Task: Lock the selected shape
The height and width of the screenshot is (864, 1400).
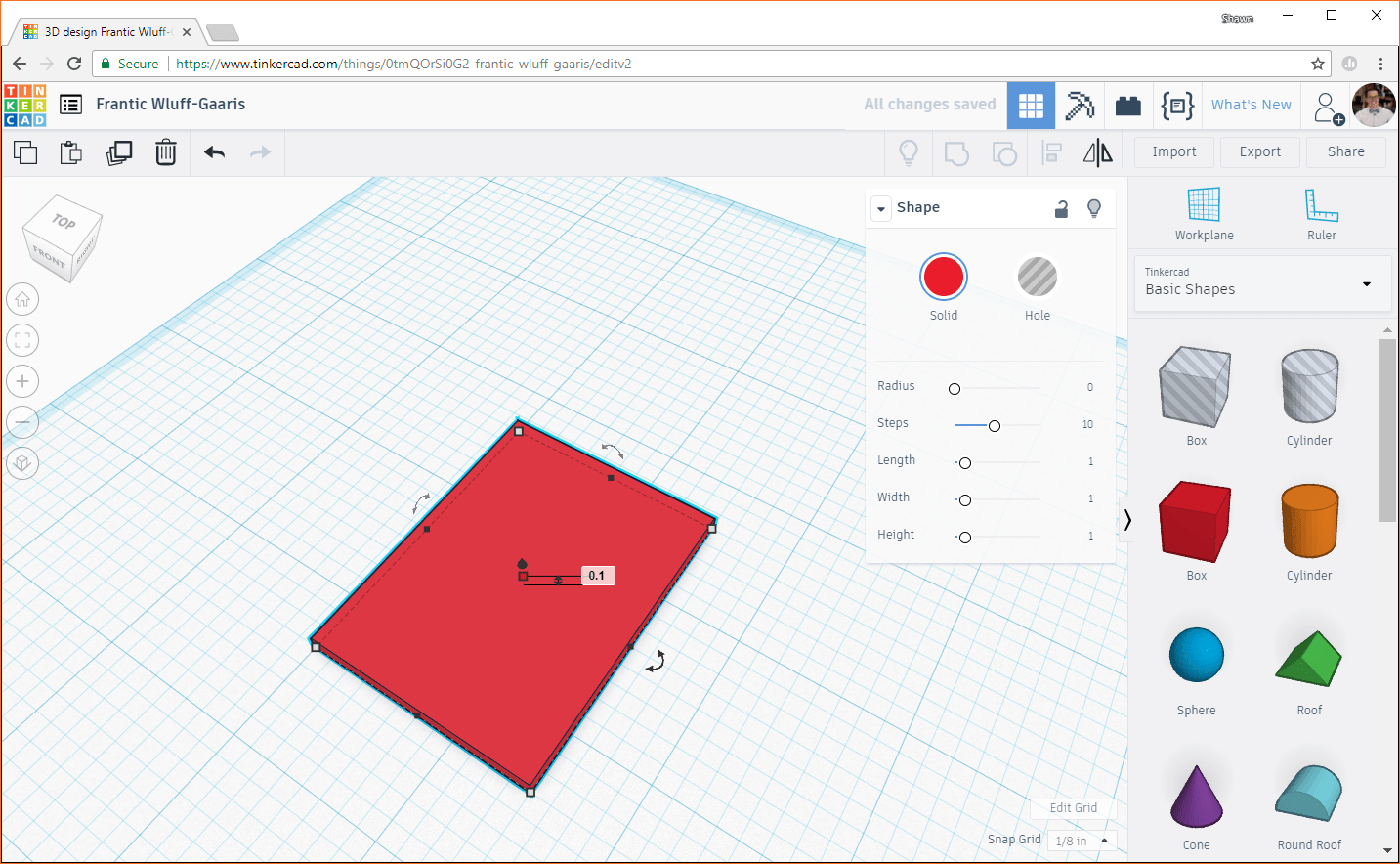Action: [1061, 208]
